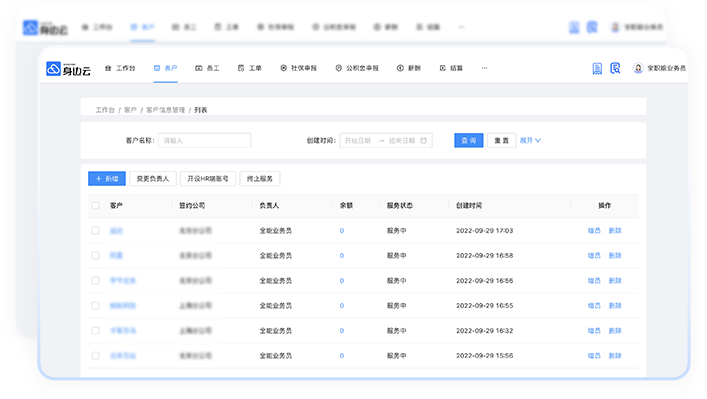Open the 员工 navigation tab
This screenshot has height=399, width=707.
point(207,68)
